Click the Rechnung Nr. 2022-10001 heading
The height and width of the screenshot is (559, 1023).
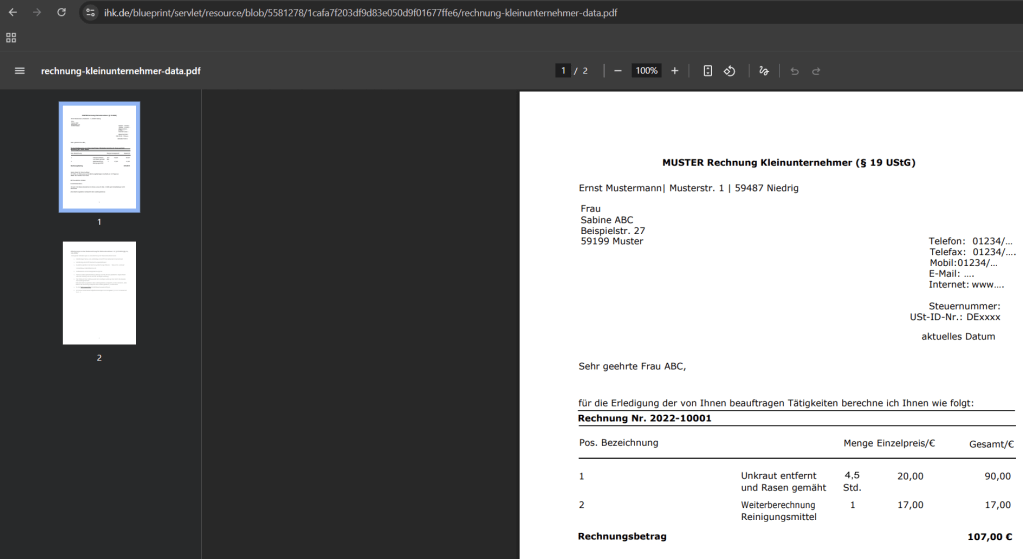click(645, 418)
